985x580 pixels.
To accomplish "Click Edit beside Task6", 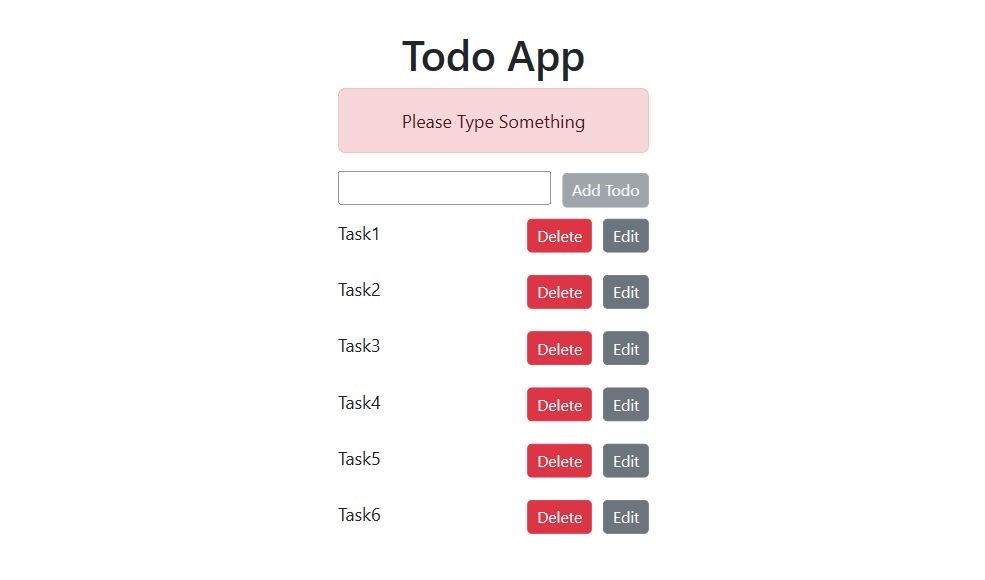I will [x=625, y=517].
